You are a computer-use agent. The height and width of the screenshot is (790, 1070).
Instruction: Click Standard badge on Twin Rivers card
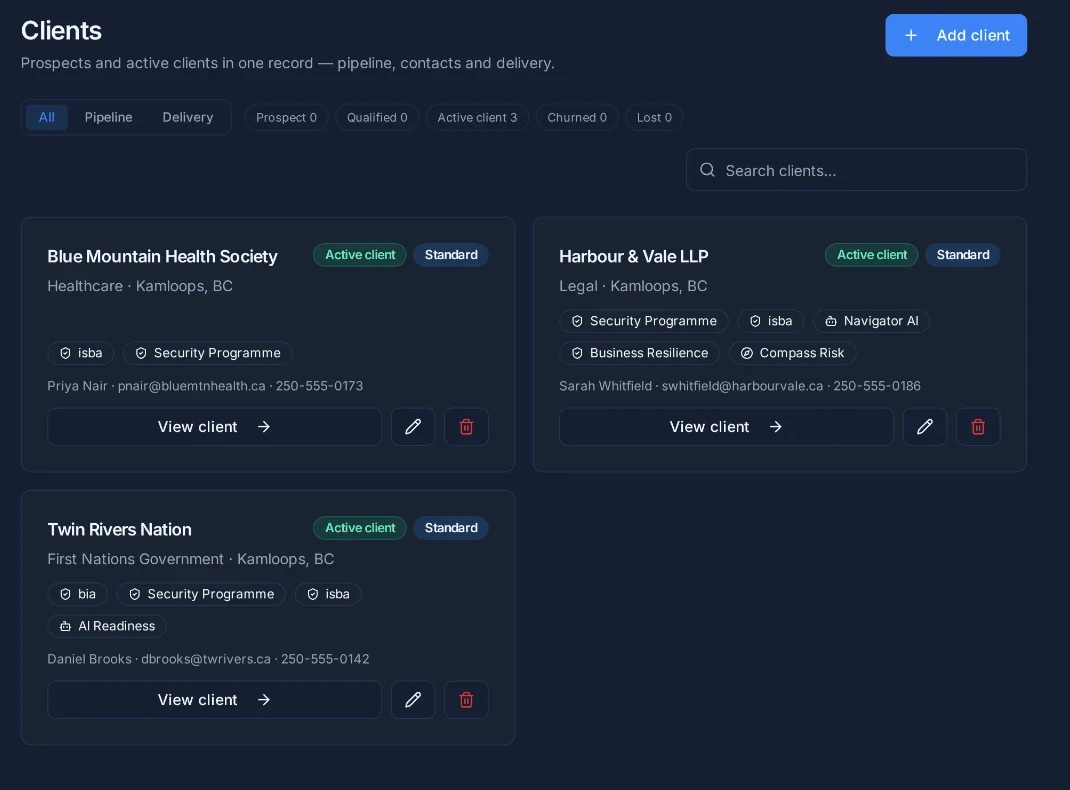click(451, 527)
